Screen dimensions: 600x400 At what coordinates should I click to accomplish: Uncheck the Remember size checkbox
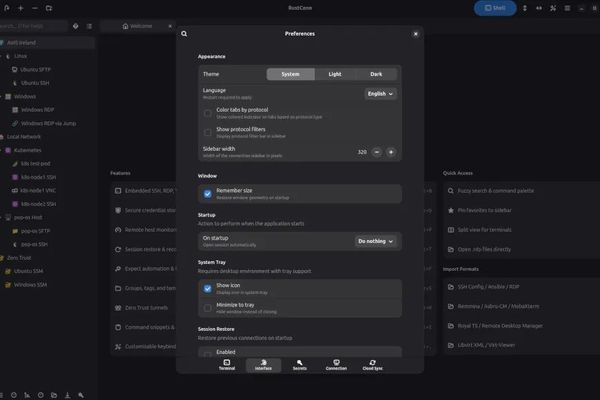click(x=207, y=194)
